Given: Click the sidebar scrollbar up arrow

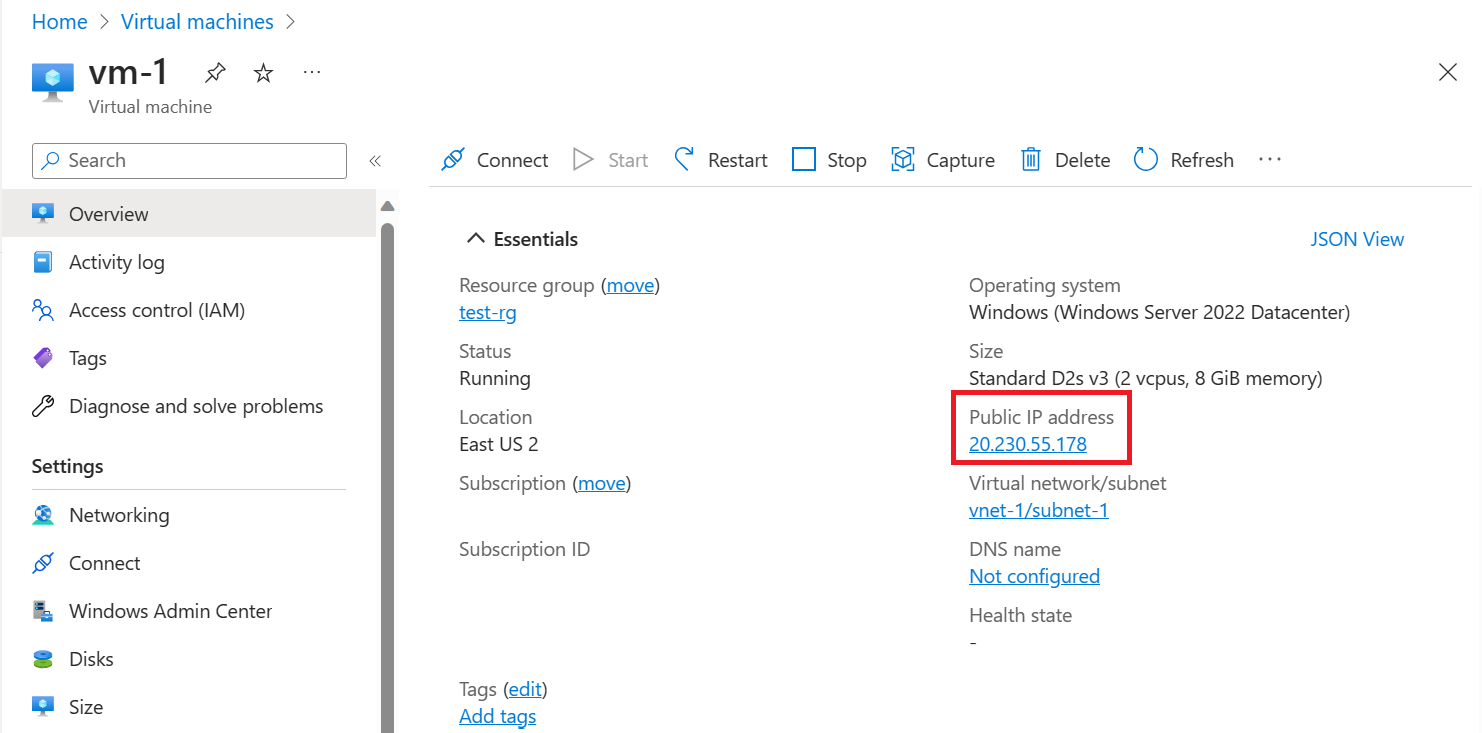Looking at the screenshot, I should pos(388,206).
